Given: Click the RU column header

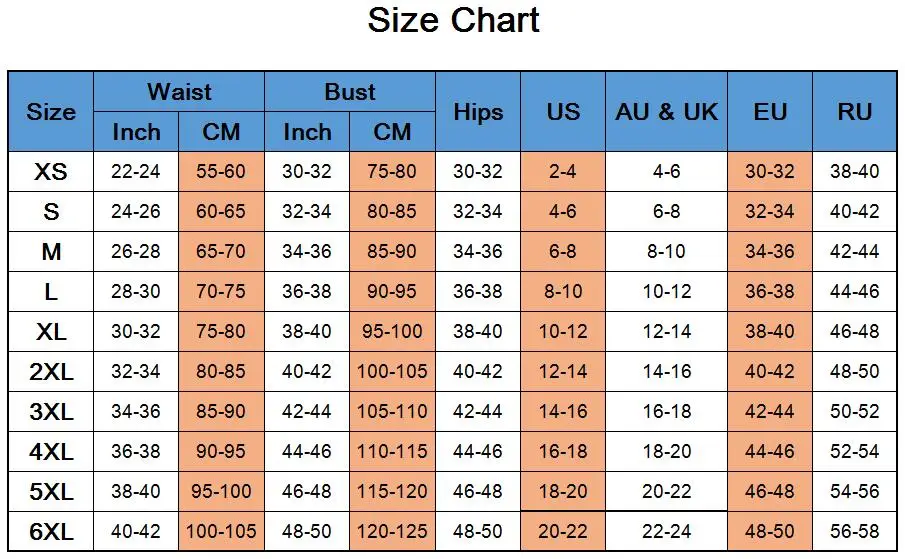Looking at the screenshot, I should pyautogui.click(x=855, y=112).
